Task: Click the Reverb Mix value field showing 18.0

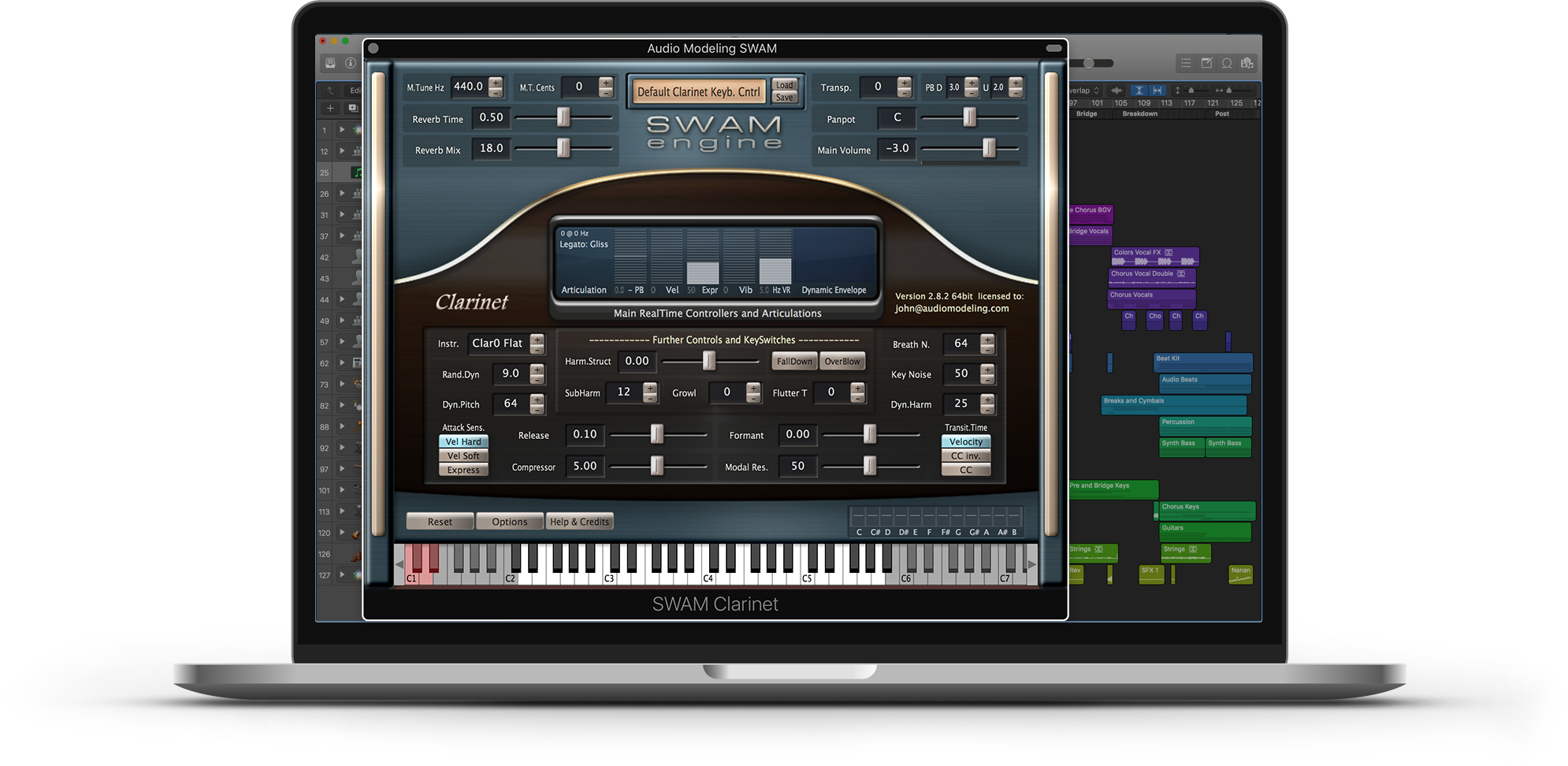Action: (492, 148)
